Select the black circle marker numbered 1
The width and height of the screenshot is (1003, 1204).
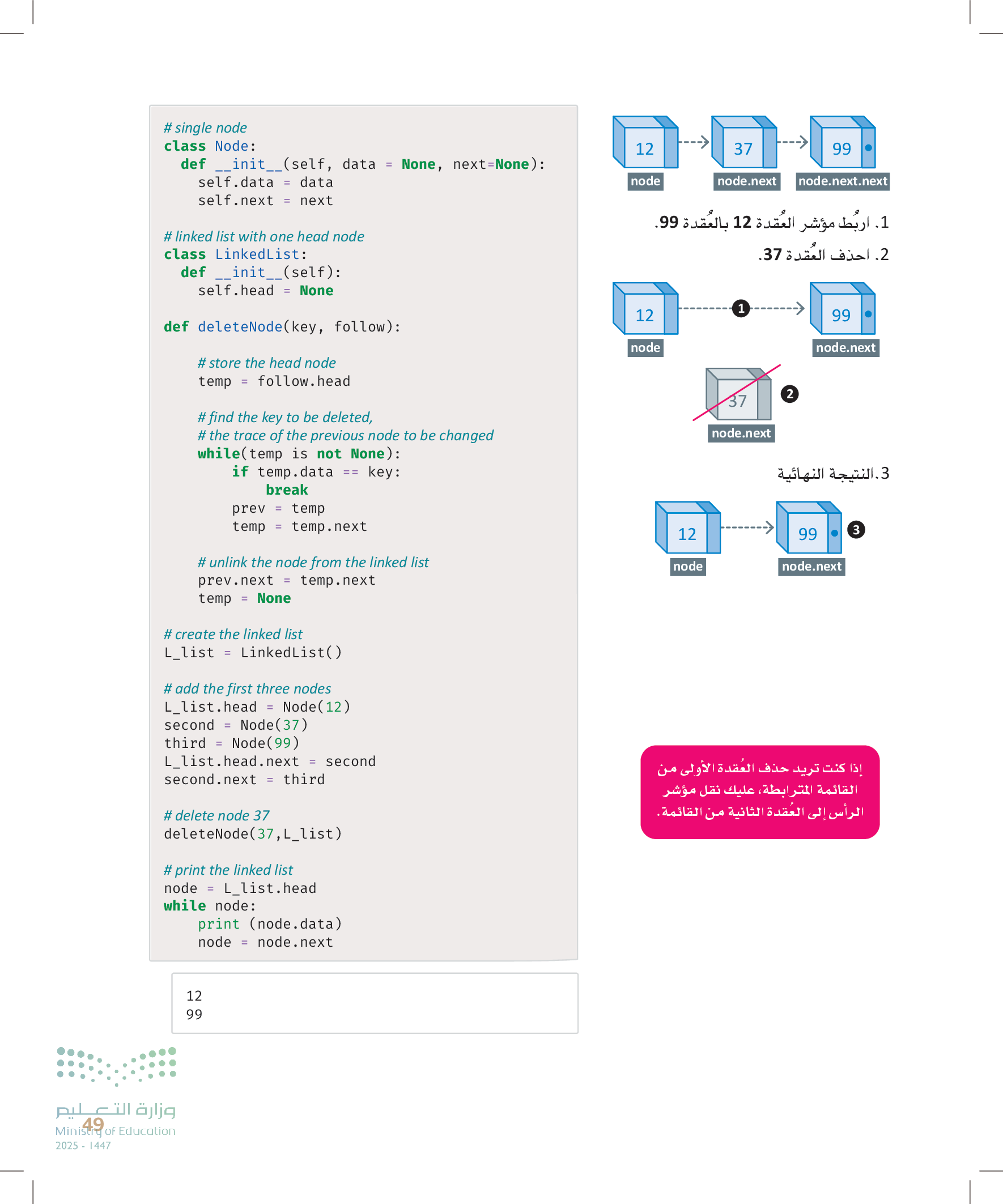click(x=741, y=308)
